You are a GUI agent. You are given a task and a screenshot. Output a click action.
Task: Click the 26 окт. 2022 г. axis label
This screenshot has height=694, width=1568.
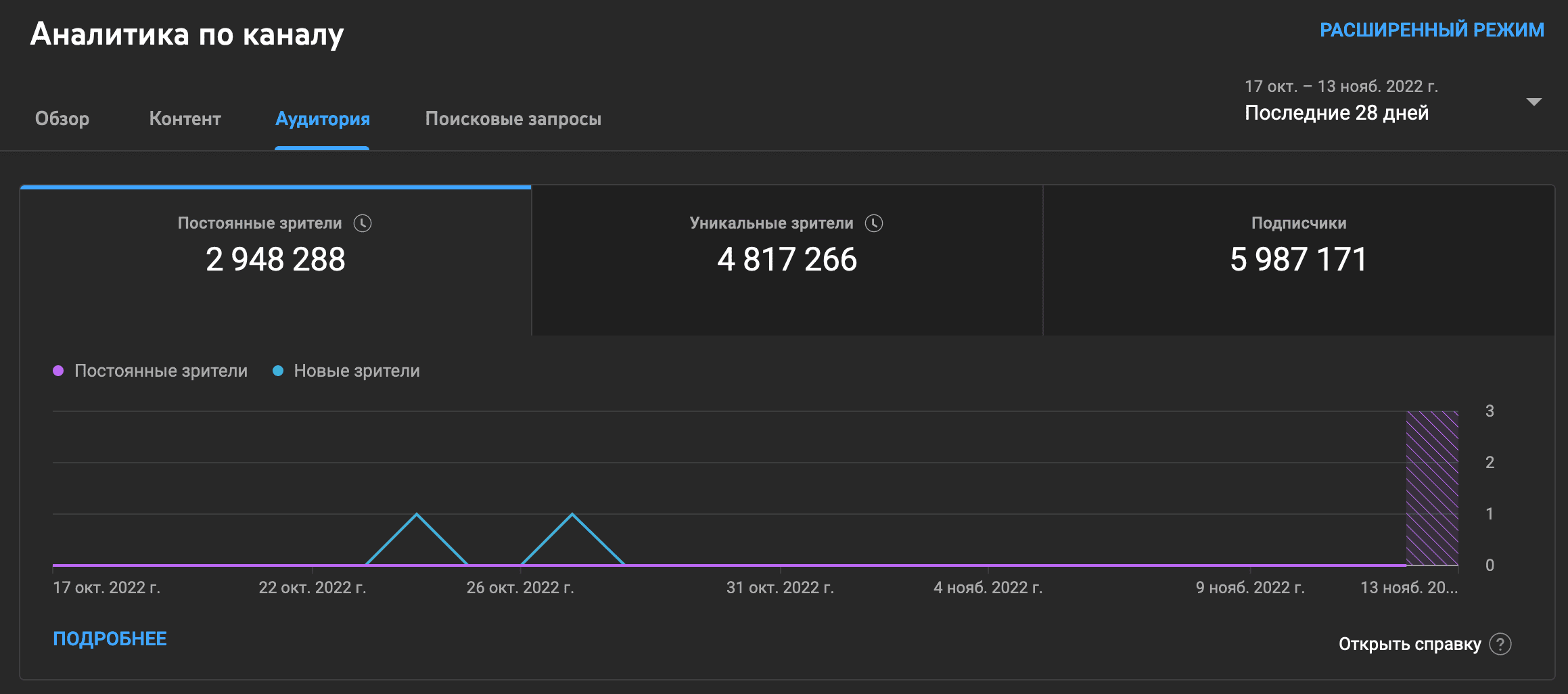tap(520, 587)
